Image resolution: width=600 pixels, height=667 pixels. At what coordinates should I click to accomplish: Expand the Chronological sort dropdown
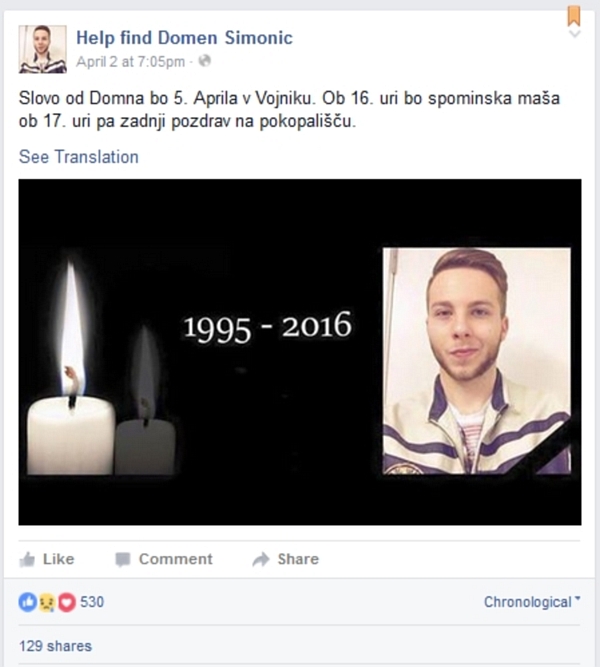click(x=532, y=602)
